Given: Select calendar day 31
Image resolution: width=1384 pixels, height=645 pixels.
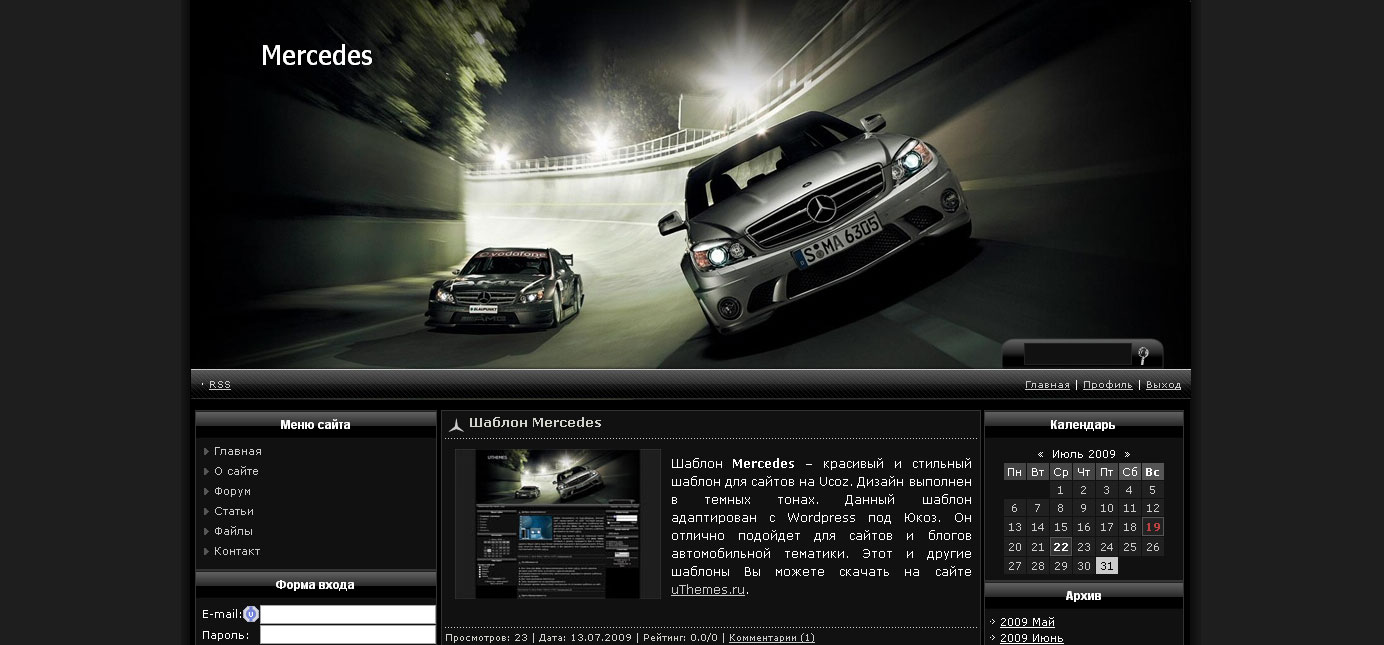Looking at the screenshot, I should click(x=1107, y=566).
